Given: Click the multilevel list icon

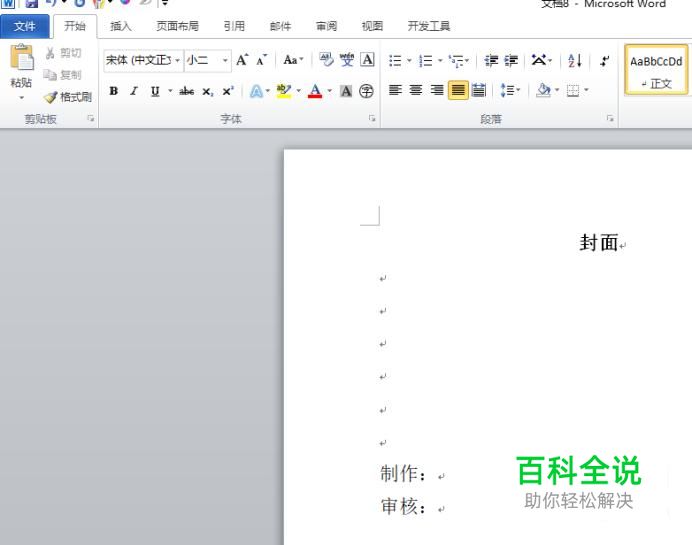Looking at the screenshot, I should pos(456,60).
